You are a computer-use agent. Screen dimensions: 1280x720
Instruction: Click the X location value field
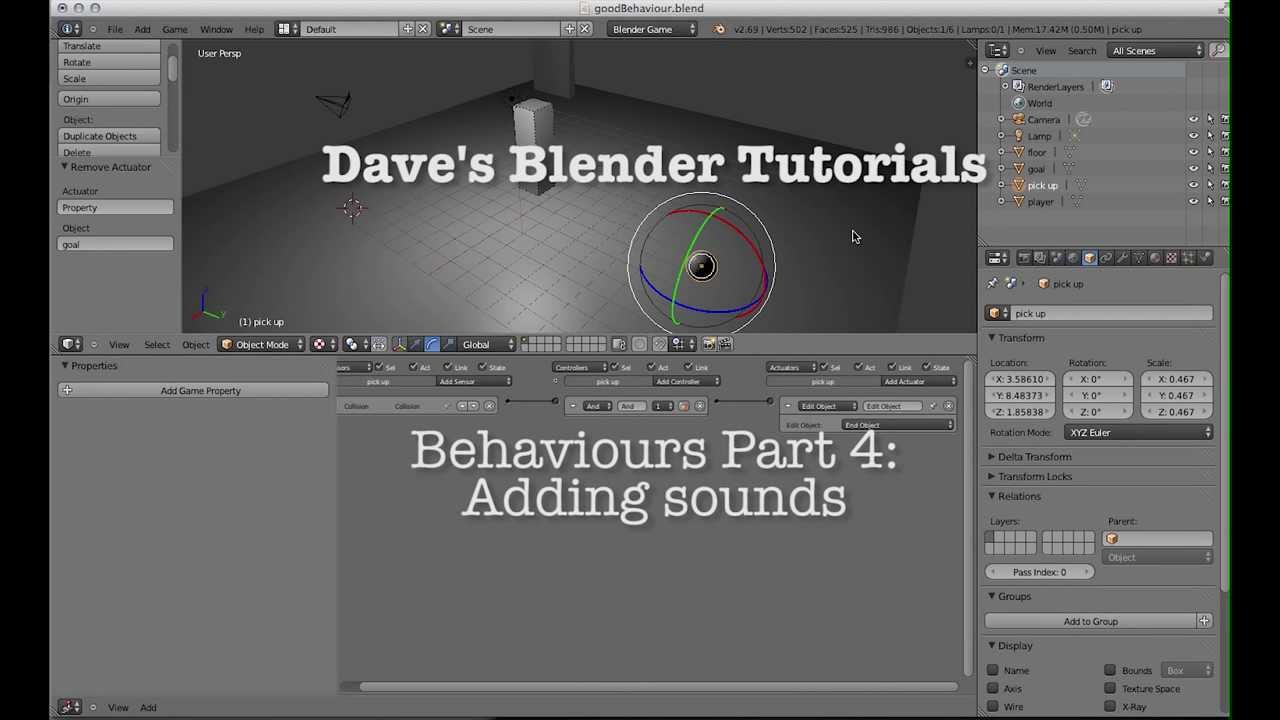pos(1019,379)
